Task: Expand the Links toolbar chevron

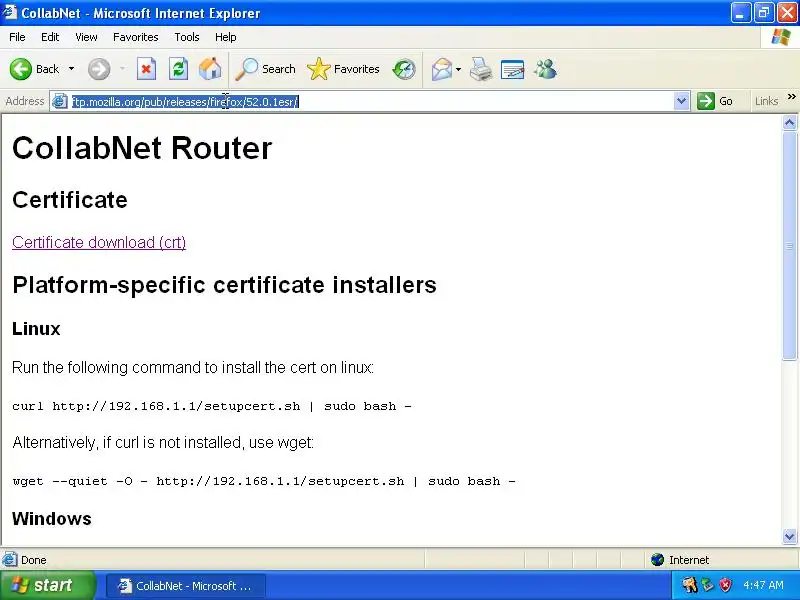Action: pos(791,97)
